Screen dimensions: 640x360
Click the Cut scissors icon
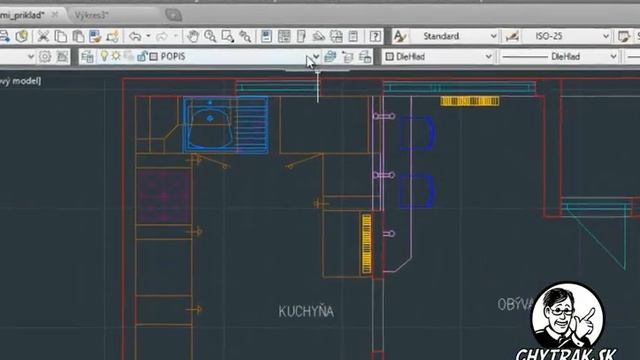(43, 36)
